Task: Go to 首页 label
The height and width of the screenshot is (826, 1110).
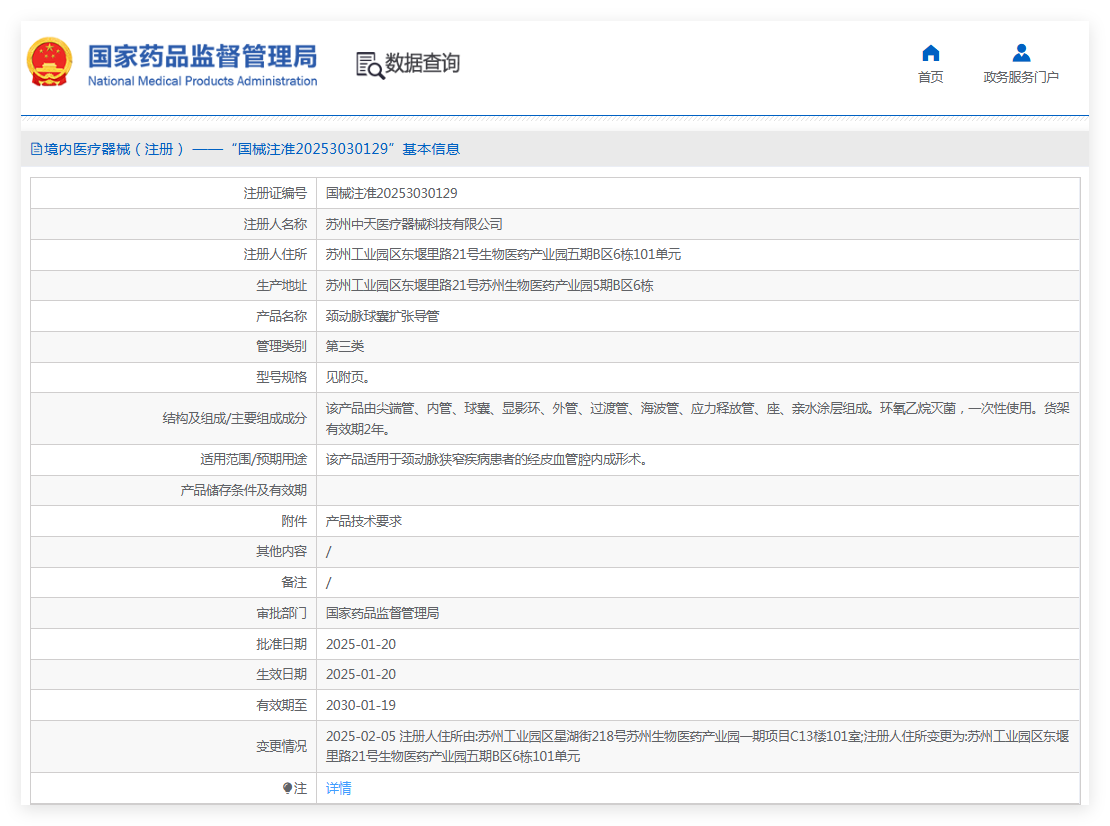Action: [930, 77]
